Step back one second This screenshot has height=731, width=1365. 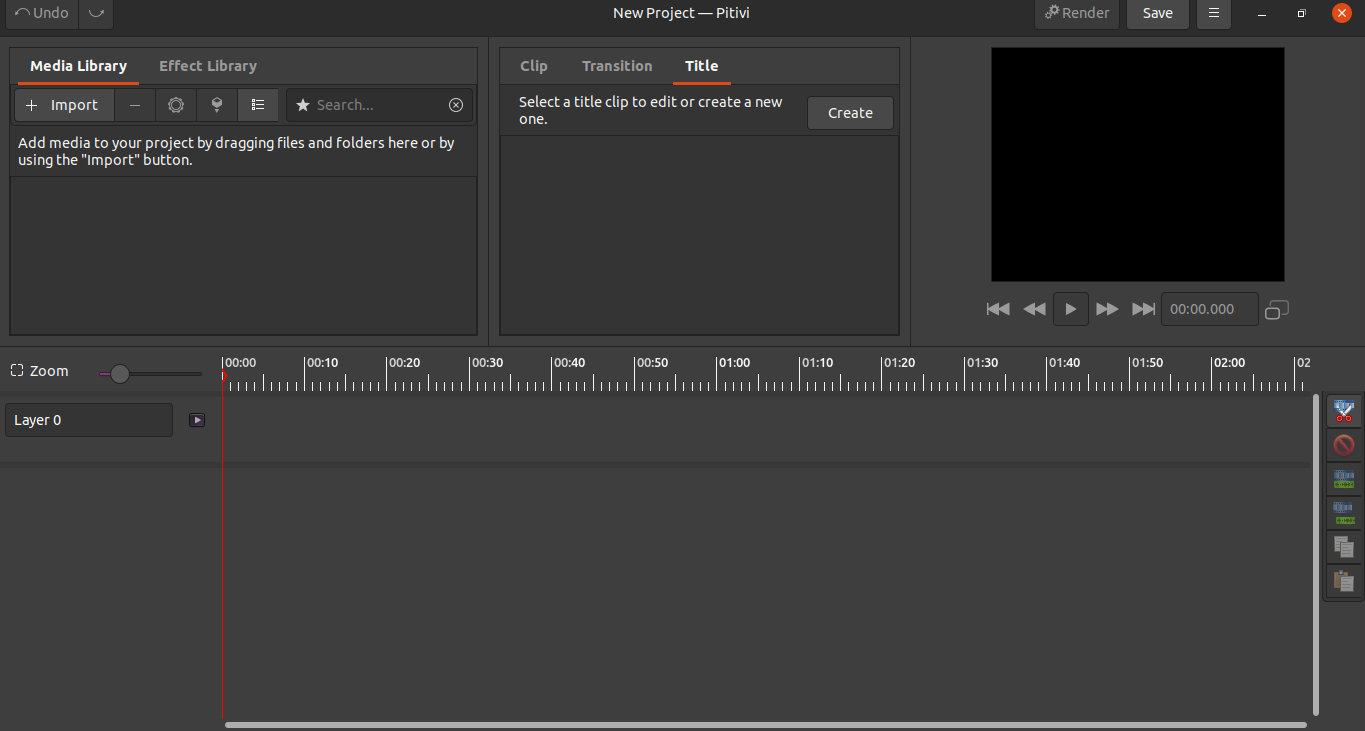click(x=1034, y=309)
